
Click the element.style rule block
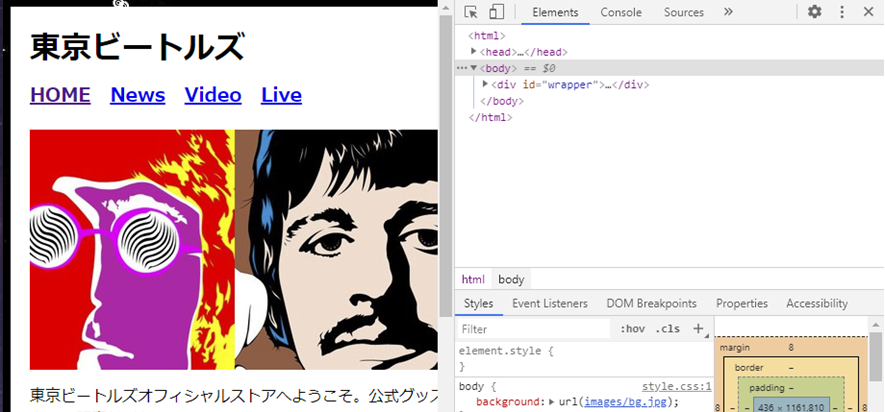coord(585,358)
